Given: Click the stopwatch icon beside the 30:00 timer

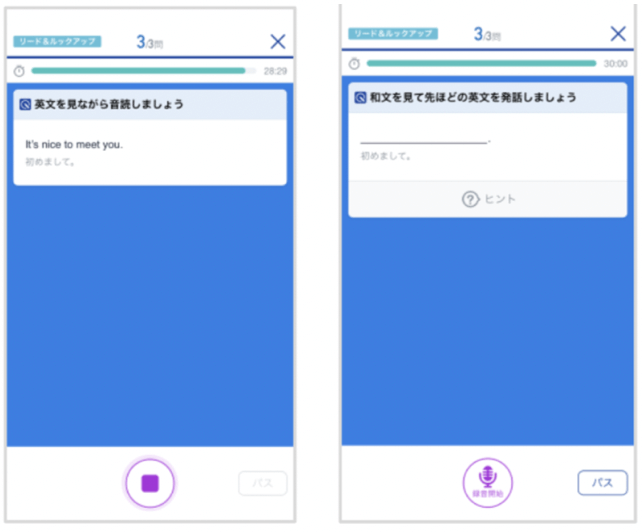Looking at the screenshot, I should tap(354, 63).
